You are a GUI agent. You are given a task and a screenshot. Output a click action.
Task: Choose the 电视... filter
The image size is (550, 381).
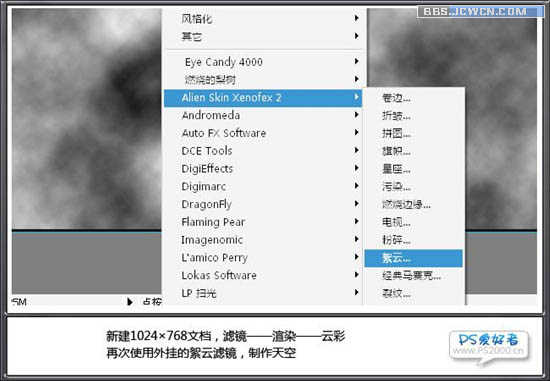point(414,222)
